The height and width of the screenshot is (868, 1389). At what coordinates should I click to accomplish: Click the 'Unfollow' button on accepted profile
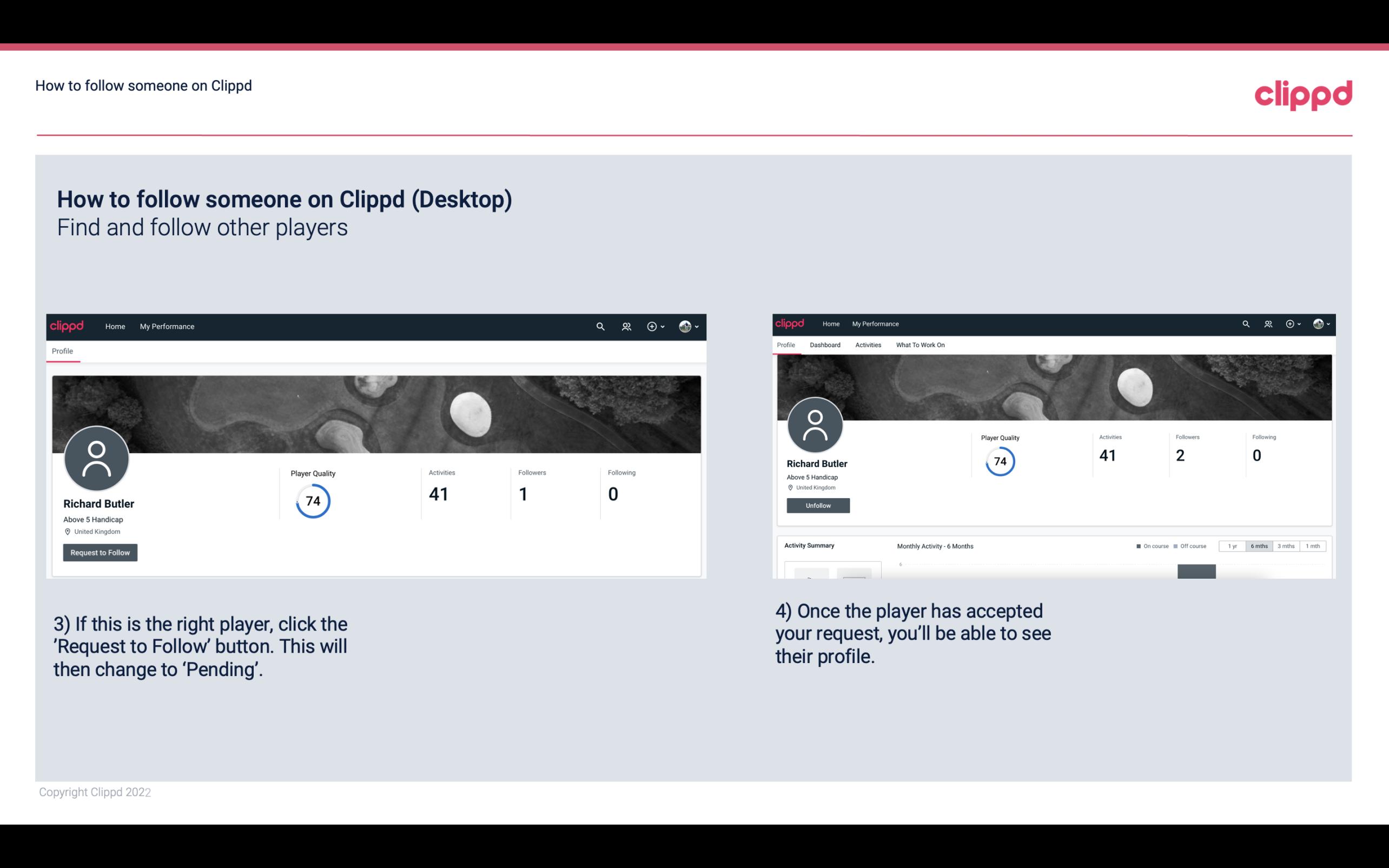[818, 505]
